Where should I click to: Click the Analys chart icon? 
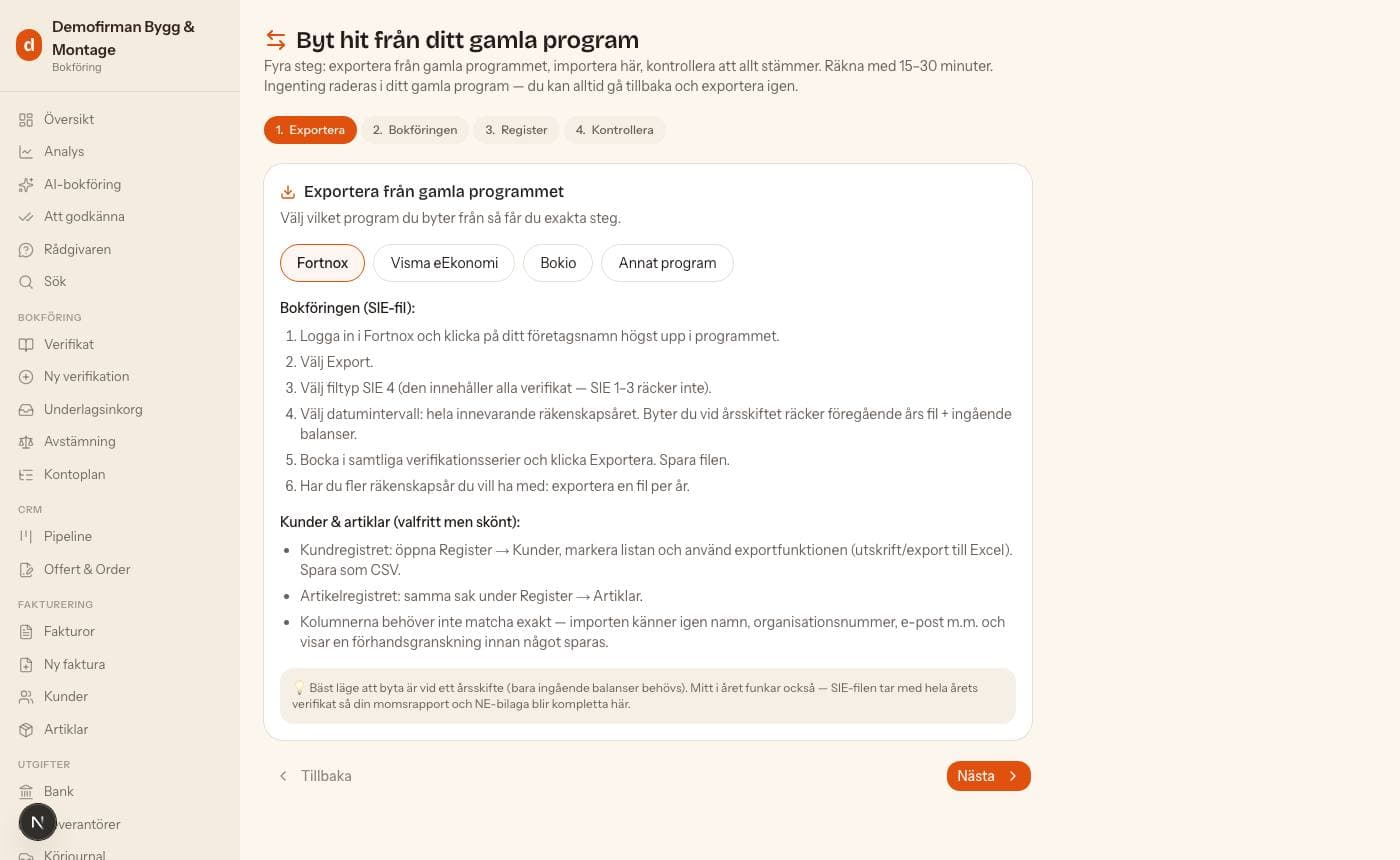[26, 152]
